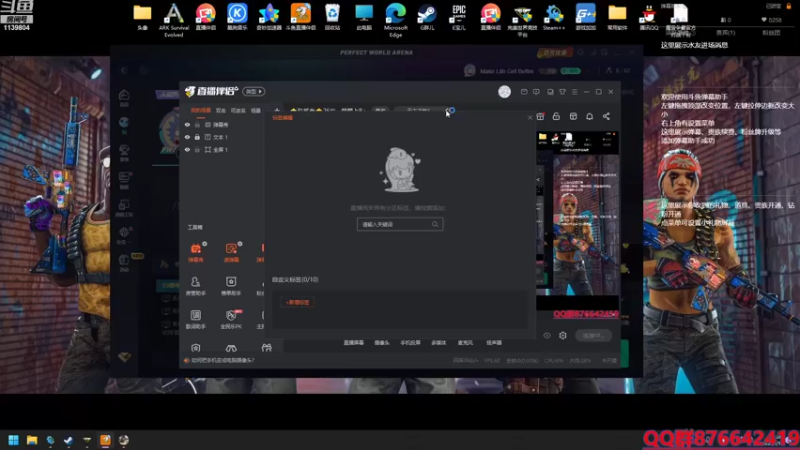Open the Microsoft Edge desktop shortcut
Viewport: 800px width, 450px height.
[x=395, y=19]
